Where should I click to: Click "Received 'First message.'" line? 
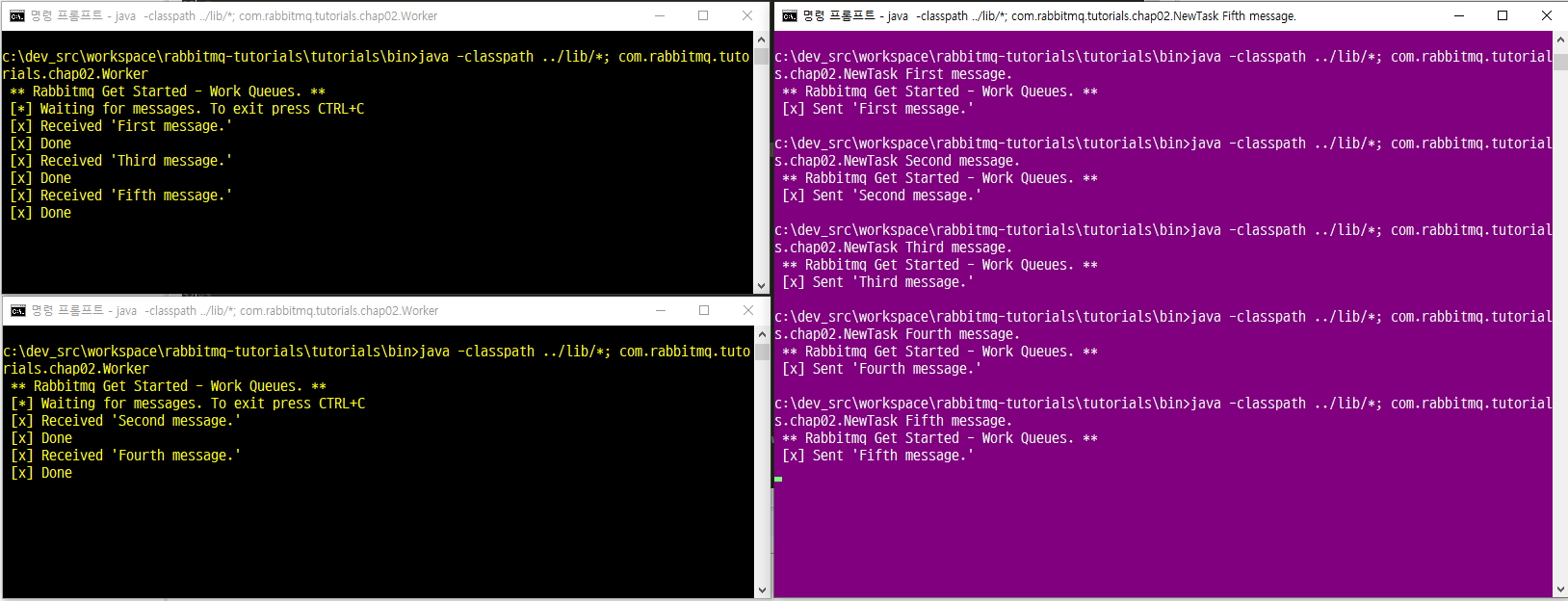120,126
